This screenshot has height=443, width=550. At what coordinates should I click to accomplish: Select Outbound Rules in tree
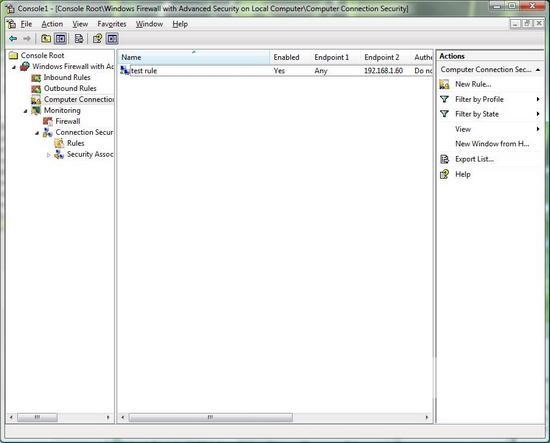[x=70, y=88]
